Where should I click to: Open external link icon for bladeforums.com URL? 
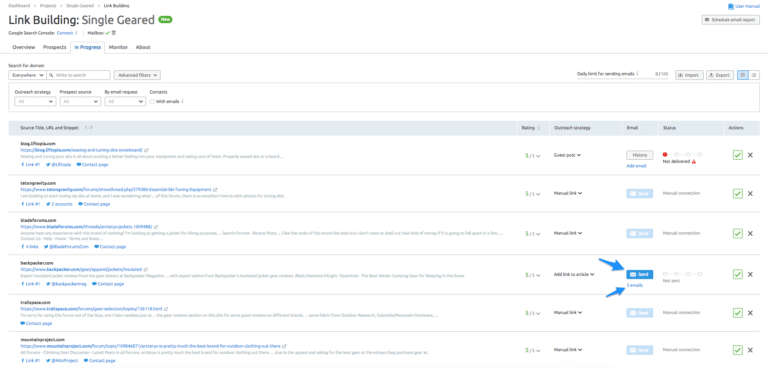click(156, 227)
